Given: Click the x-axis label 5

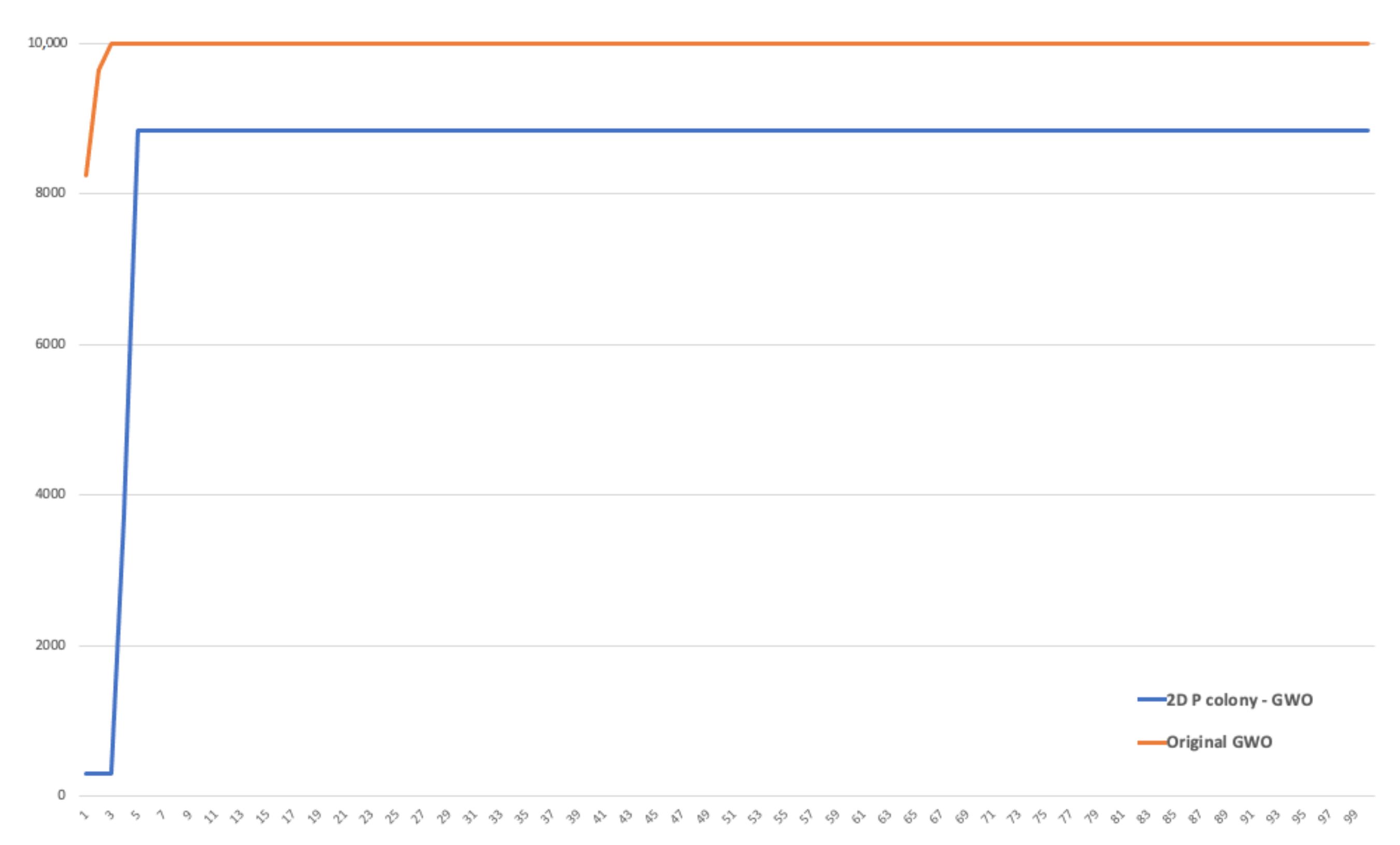Looking at the screenshot, I should pyautogui.click(x=136, y=815).
